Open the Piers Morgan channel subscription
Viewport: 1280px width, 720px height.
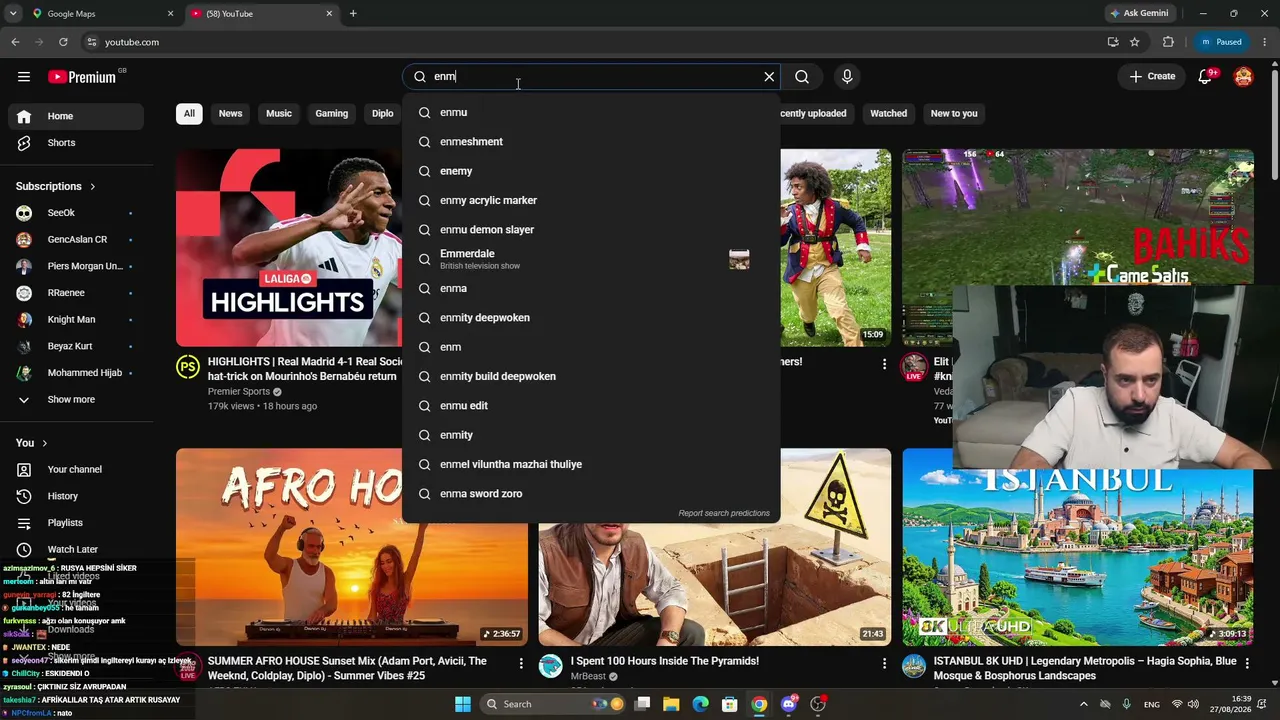click(76, 266)
